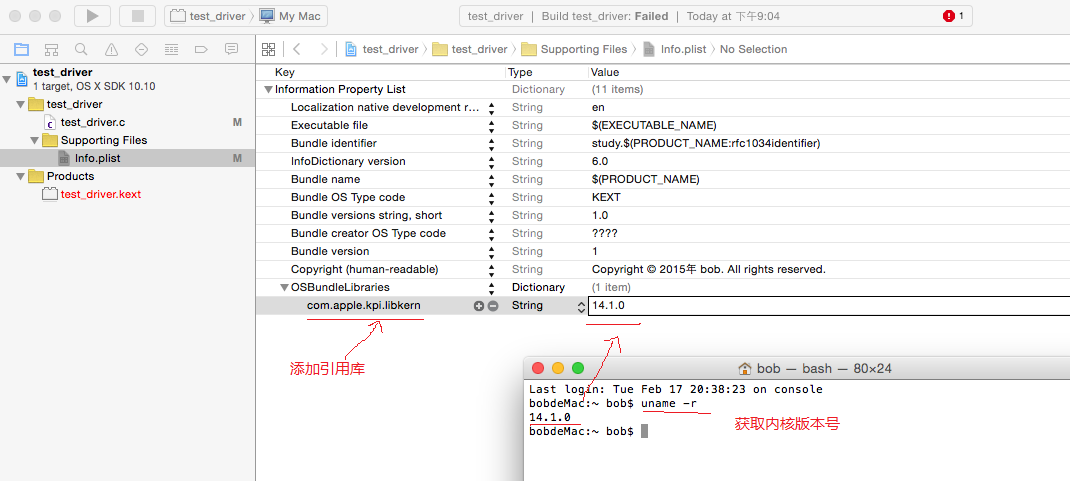Click the InfoDictionary version row

663,162
